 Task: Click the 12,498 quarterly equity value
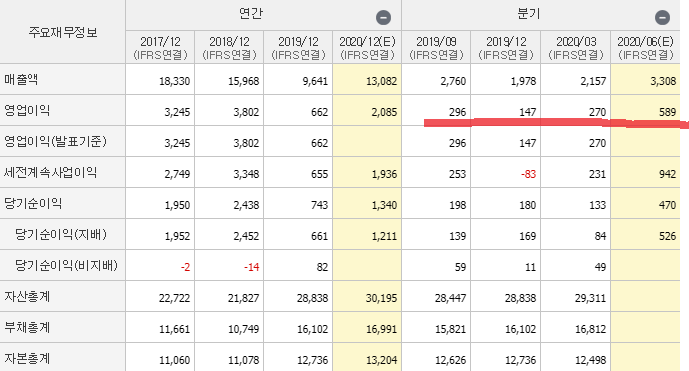[591, 360]
